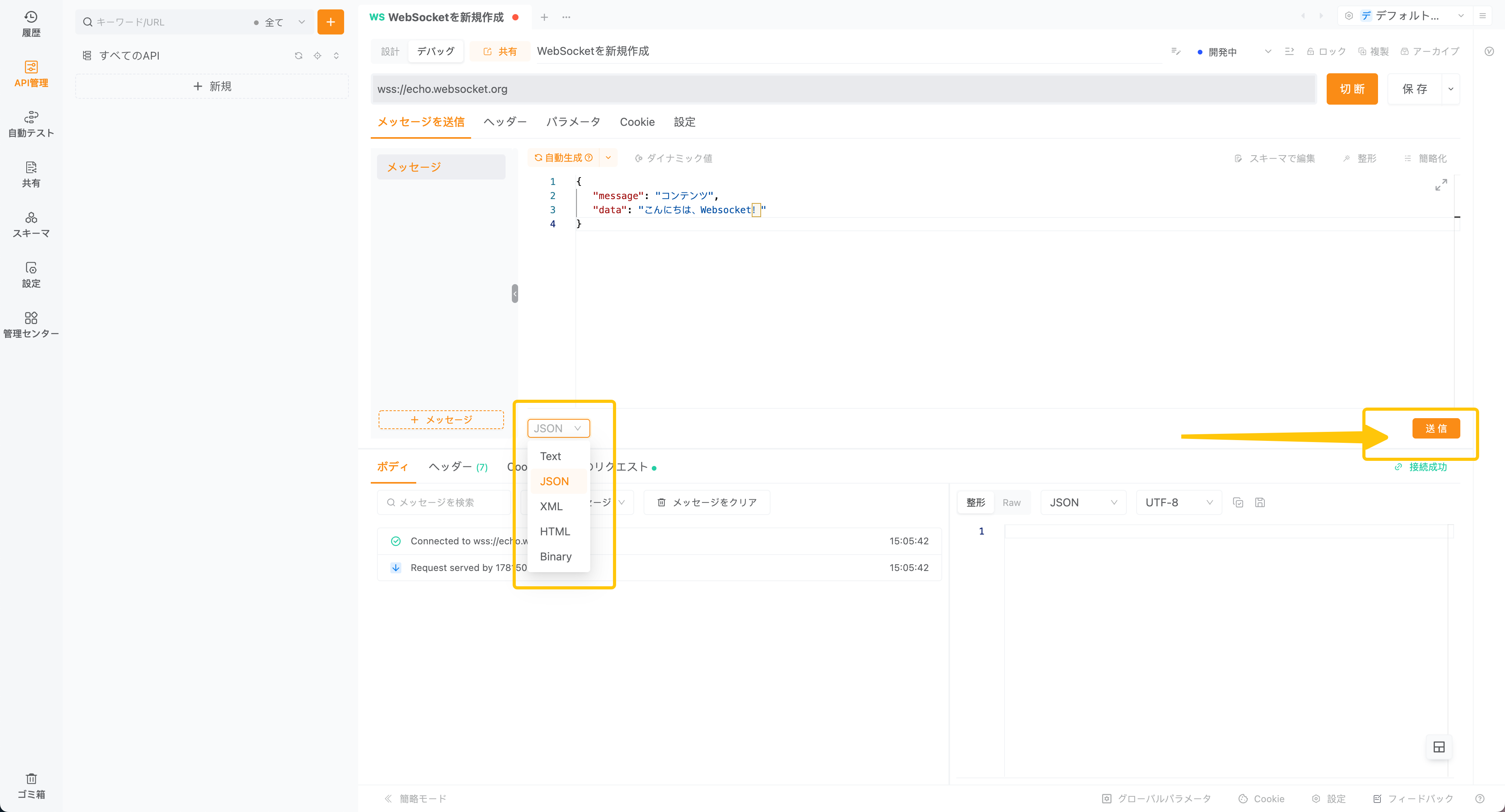Viewport: 1505px width, 812px height.
Task: Collapse the message list panel handle
Action: click(515, 293)
